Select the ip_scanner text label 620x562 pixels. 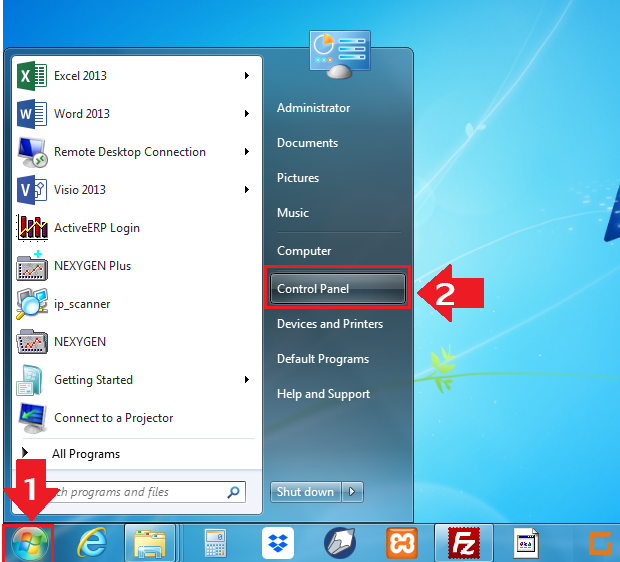point(82,304)
